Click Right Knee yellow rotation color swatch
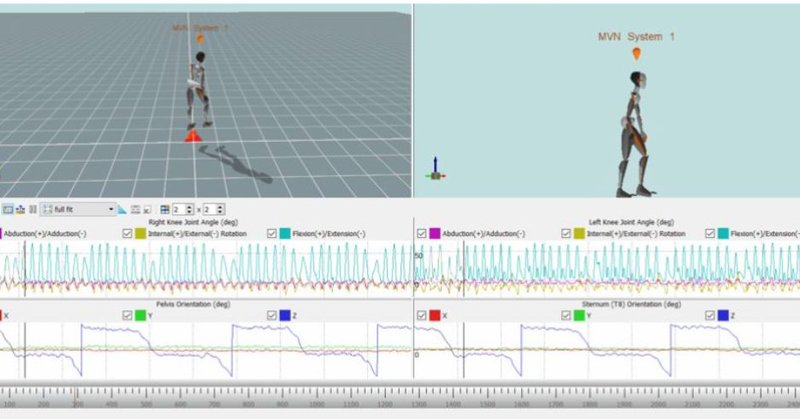The image size is (800, 419). point(140,233)
